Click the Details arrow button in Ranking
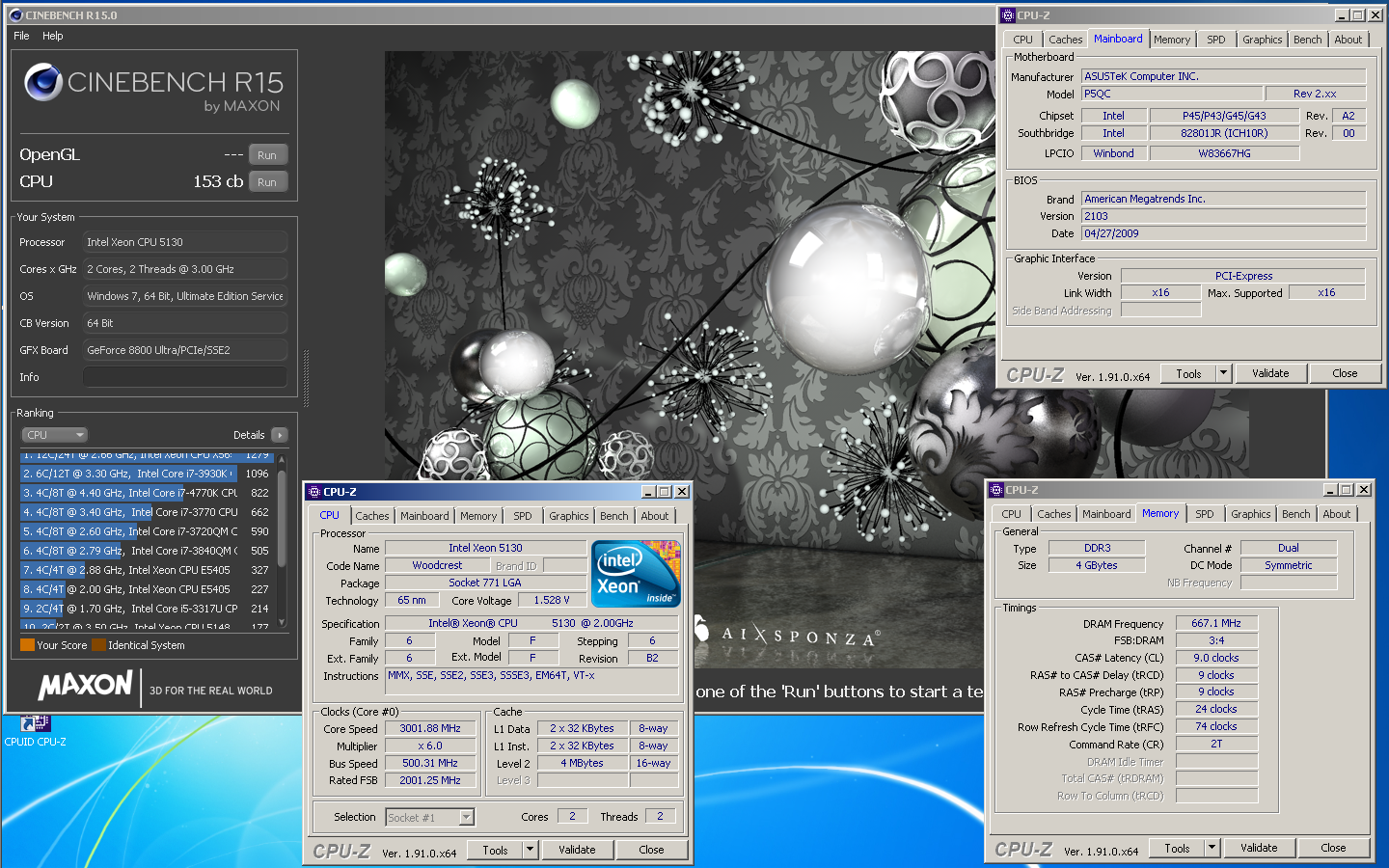The image size is (1389, 868). coord(280,435)
